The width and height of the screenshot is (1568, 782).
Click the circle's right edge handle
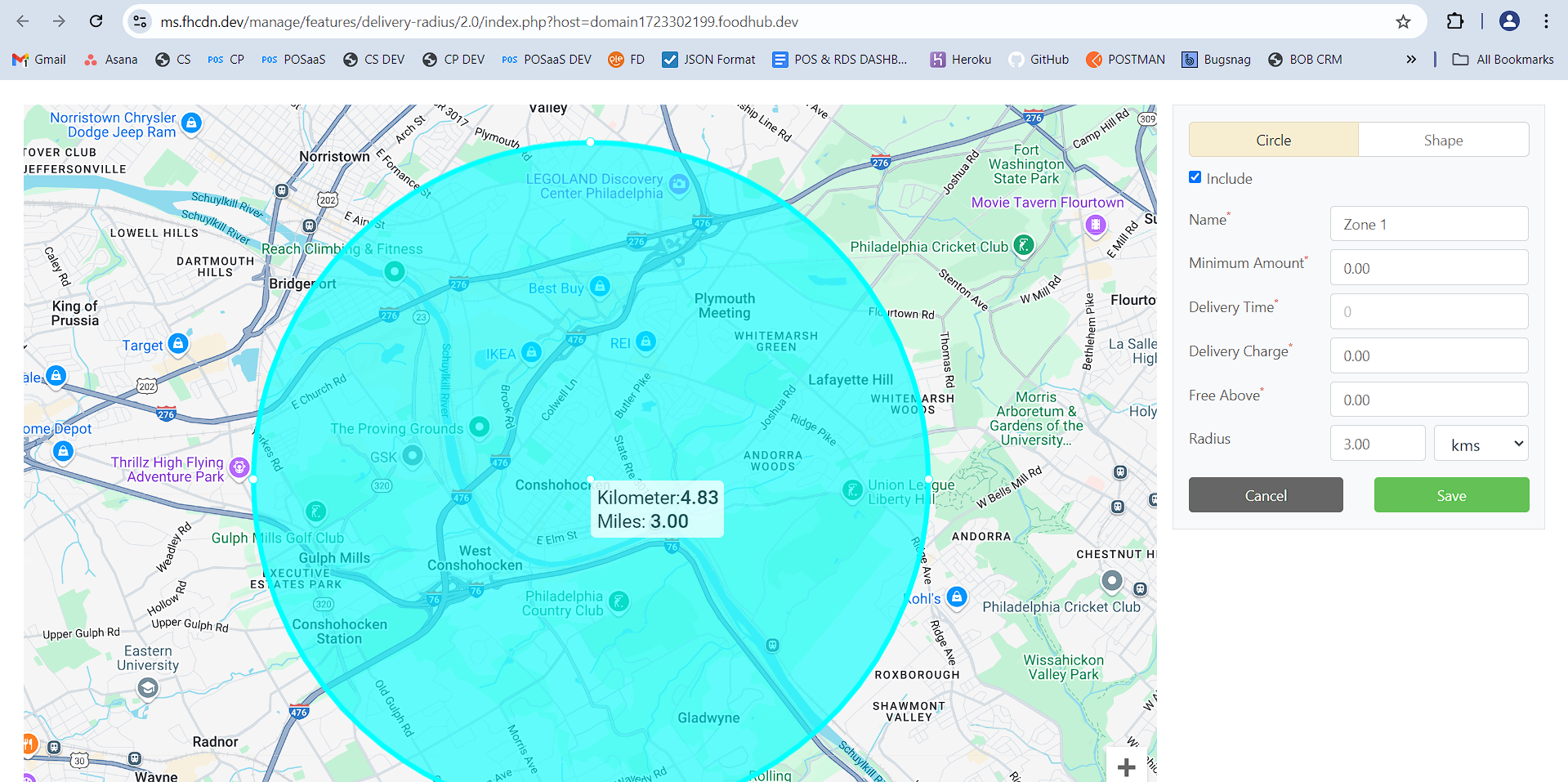pos(928,480)
